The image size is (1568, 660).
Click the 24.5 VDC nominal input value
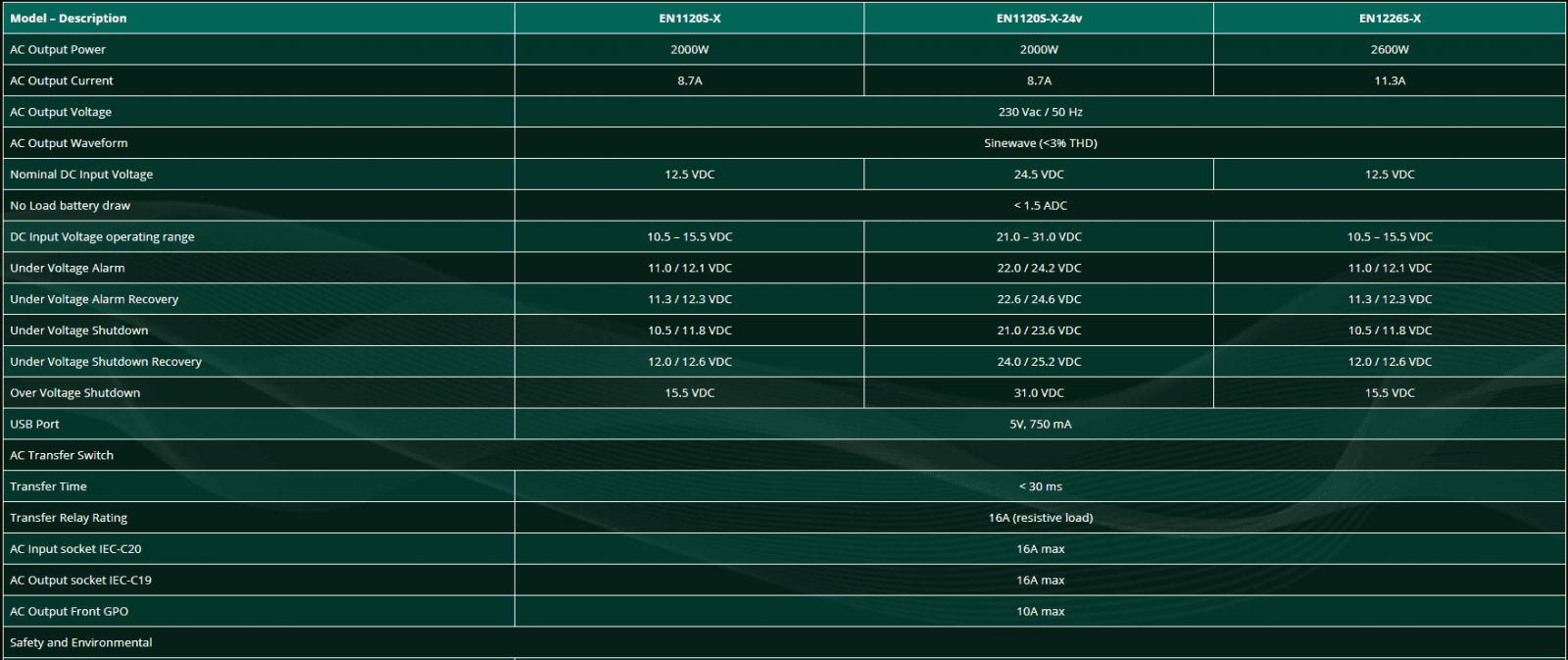click(x=1039, y=175)
